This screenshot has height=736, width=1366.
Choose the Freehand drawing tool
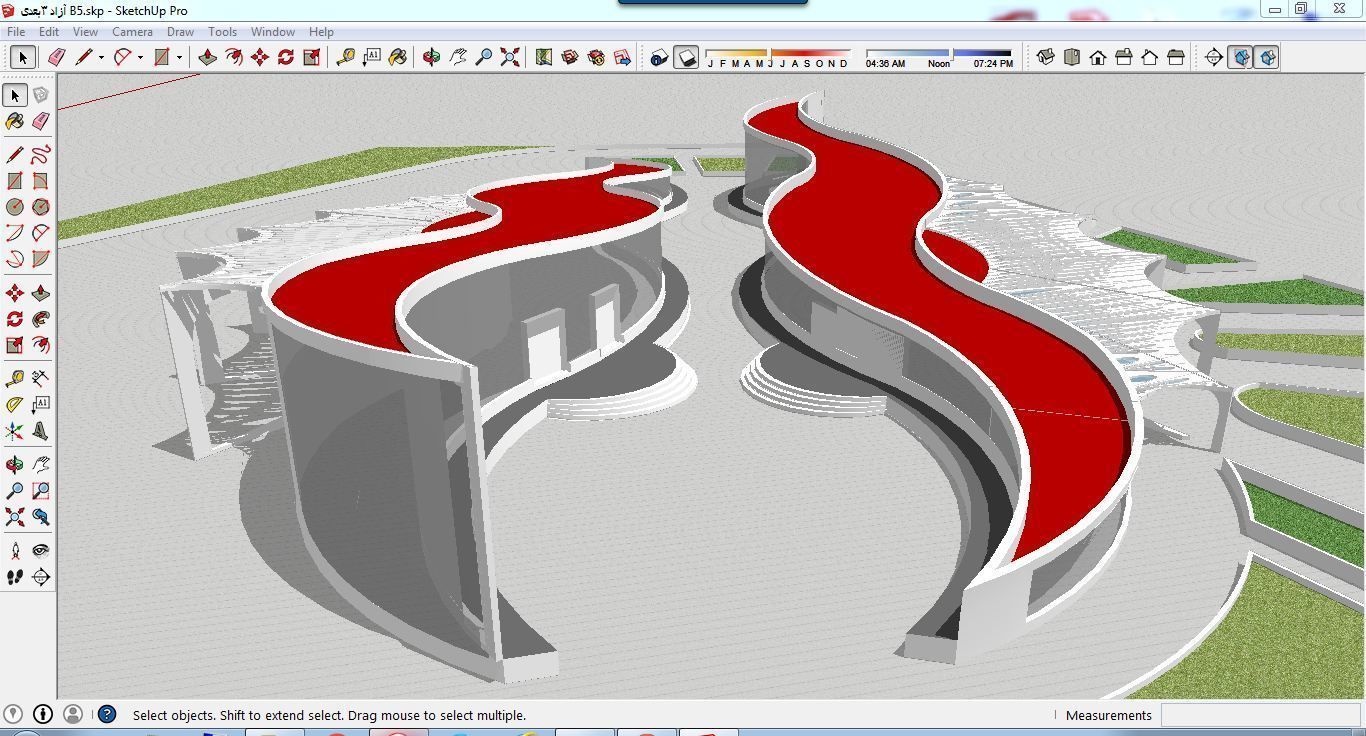40,155
